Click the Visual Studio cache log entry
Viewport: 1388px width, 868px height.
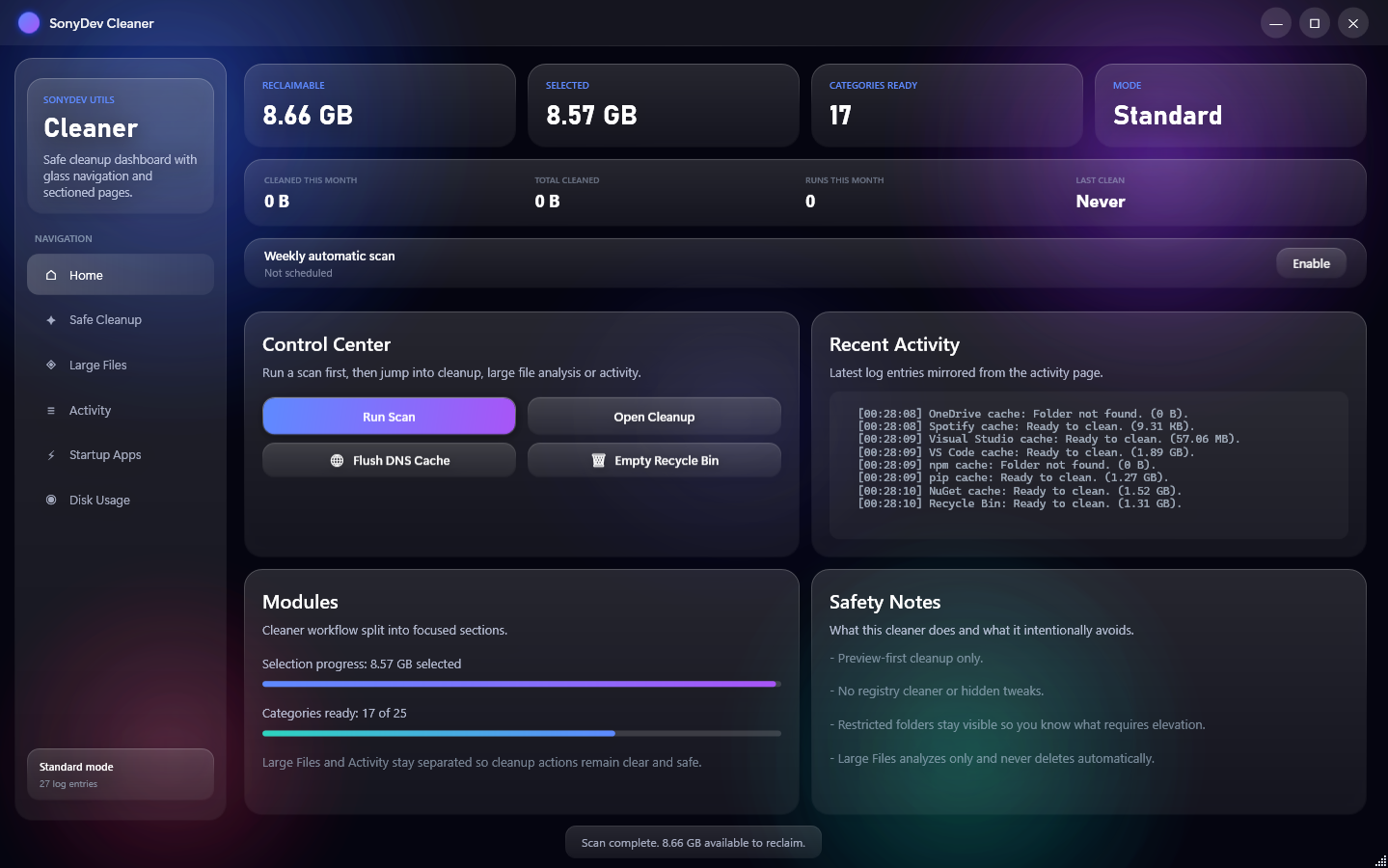point(1048,439)
